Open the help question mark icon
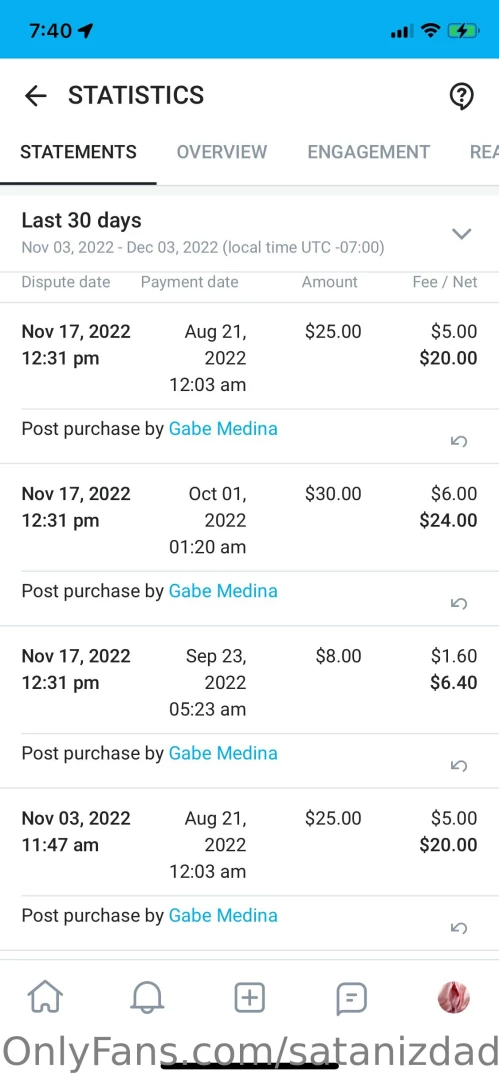Image resolution: width=499 pixels, height=1080 pixels. coord(461,96)
